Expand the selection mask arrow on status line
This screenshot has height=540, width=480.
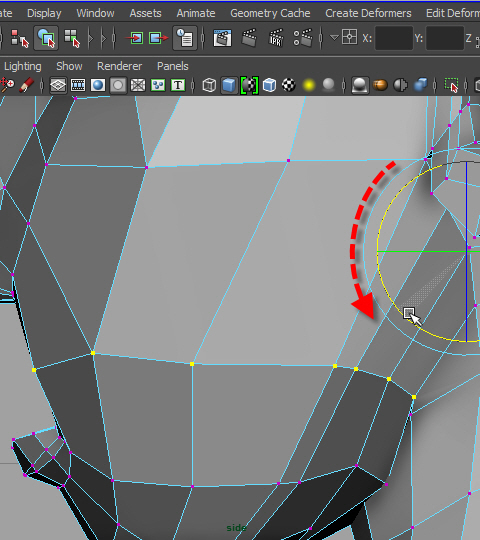tap(91, 38)
